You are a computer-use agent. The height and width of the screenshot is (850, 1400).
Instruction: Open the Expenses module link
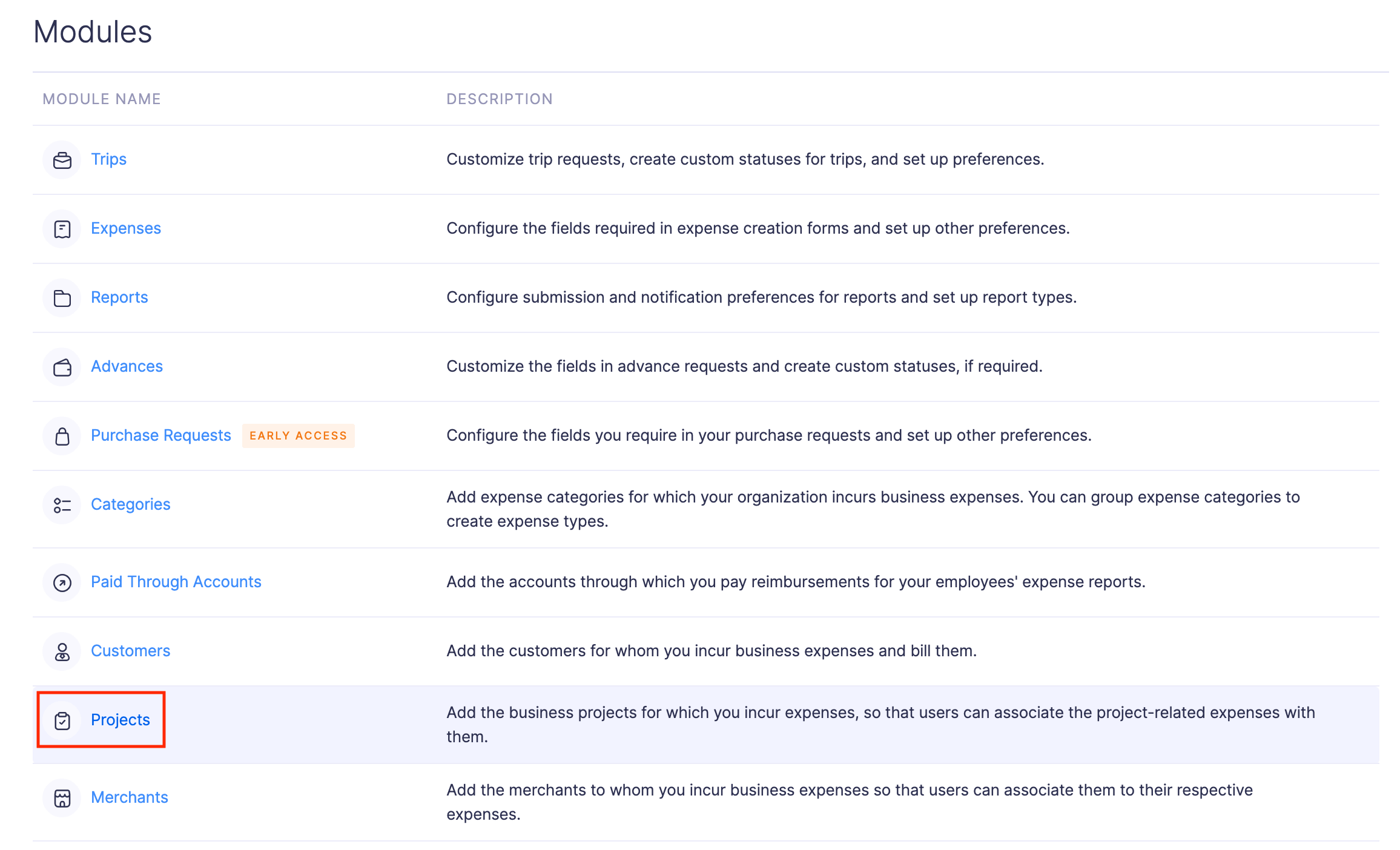pyautogui.click(x=125, y=228)
